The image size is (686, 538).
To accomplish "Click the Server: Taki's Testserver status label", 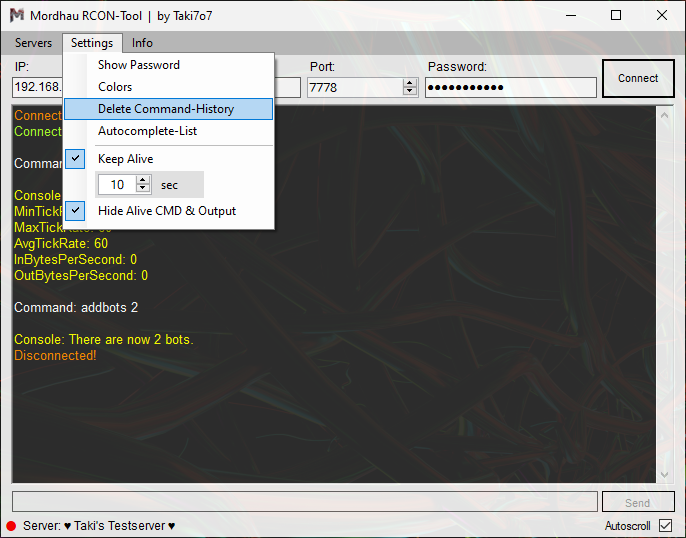I will point(99,525).
